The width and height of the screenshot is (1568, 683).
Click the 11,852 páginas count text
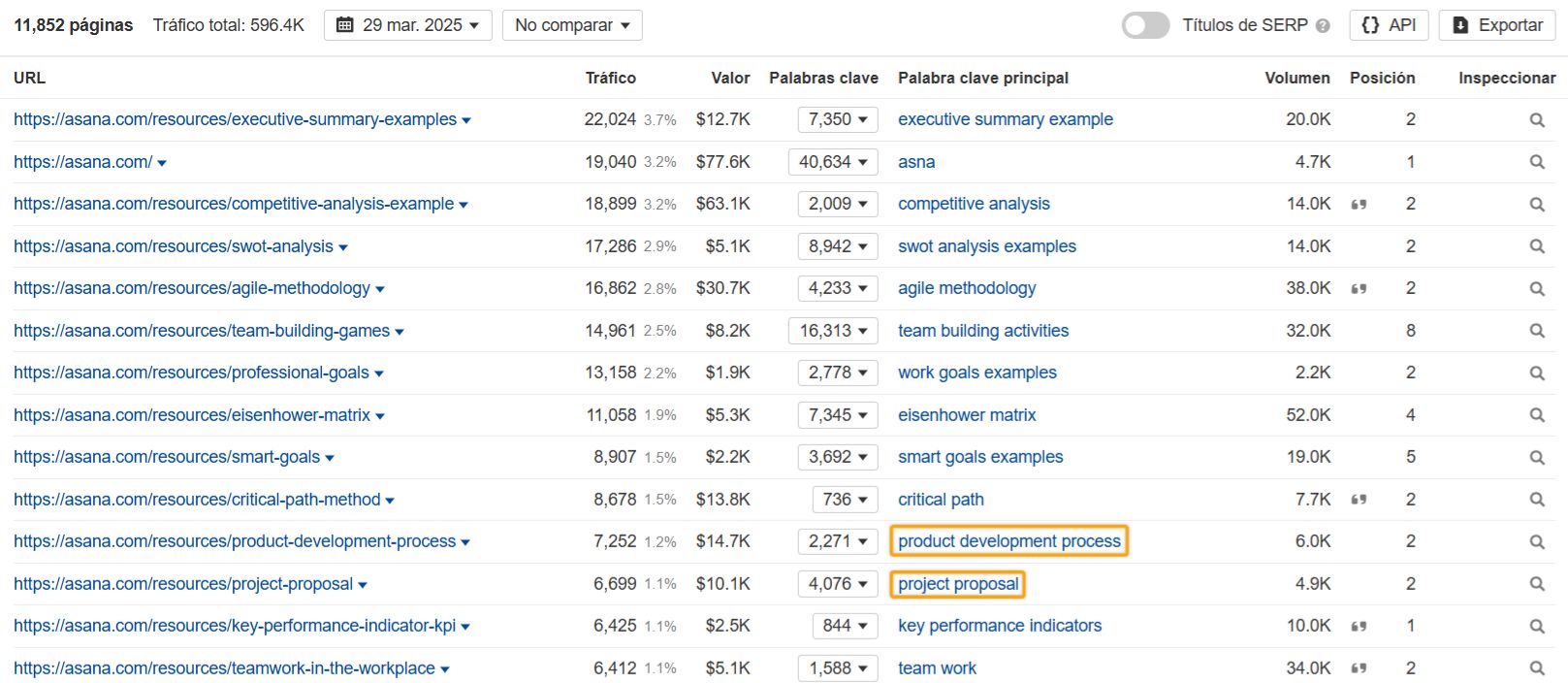pyautogui.click(x=74, y=25)
